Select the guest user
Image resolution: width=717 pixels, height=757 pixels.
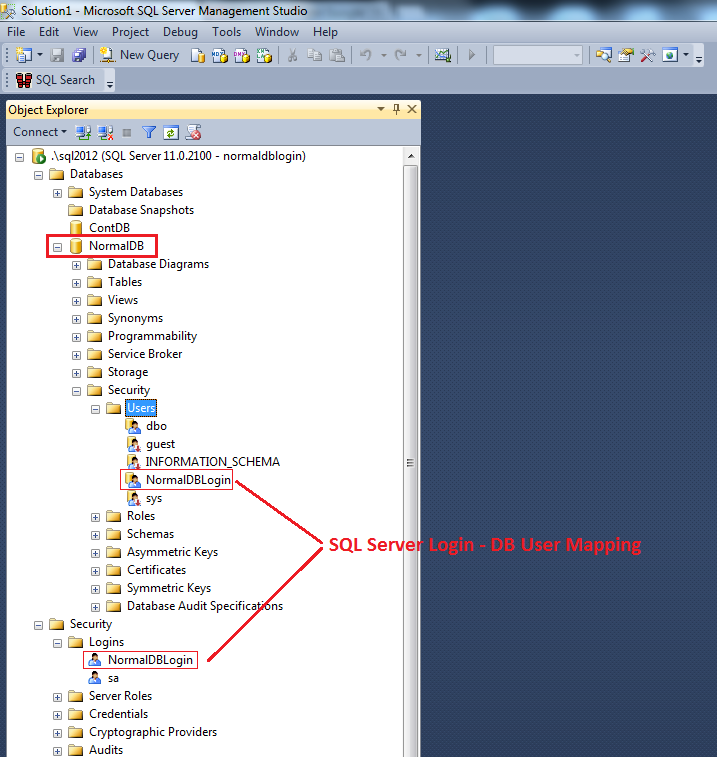click(160, 444)
